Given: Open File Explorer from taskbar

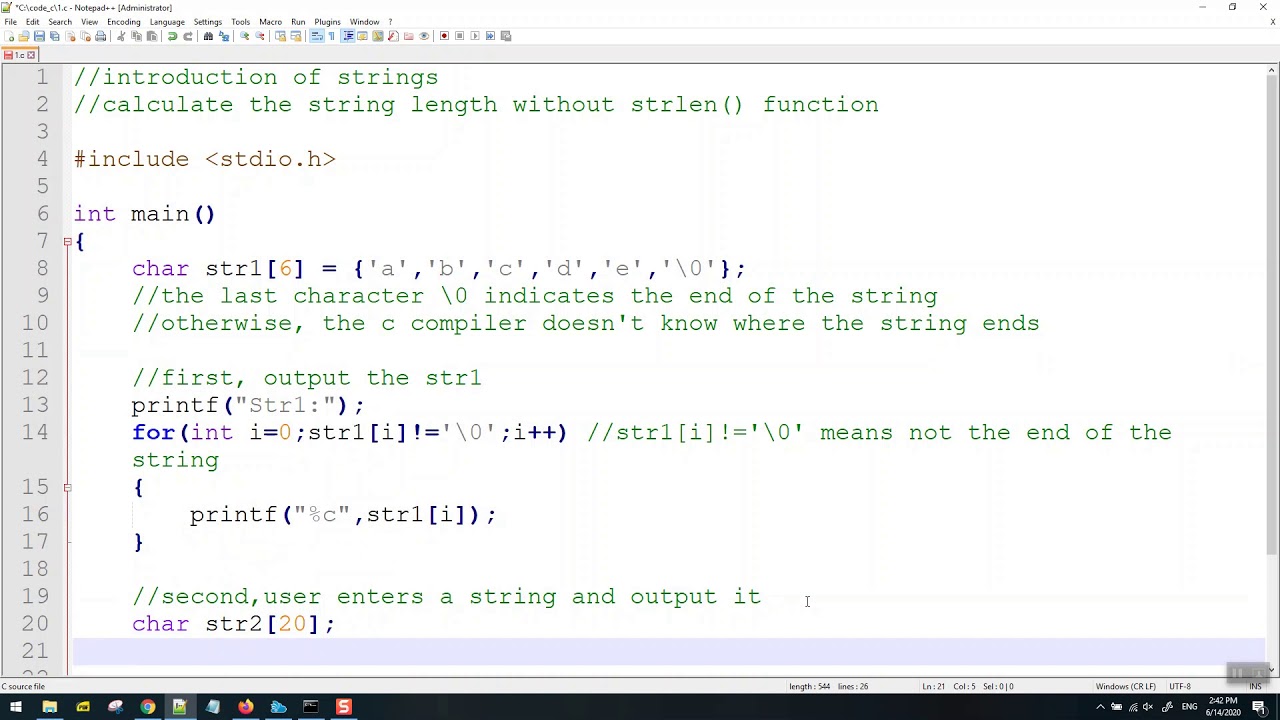Looking at the screenshot, I should coord(49,708).
